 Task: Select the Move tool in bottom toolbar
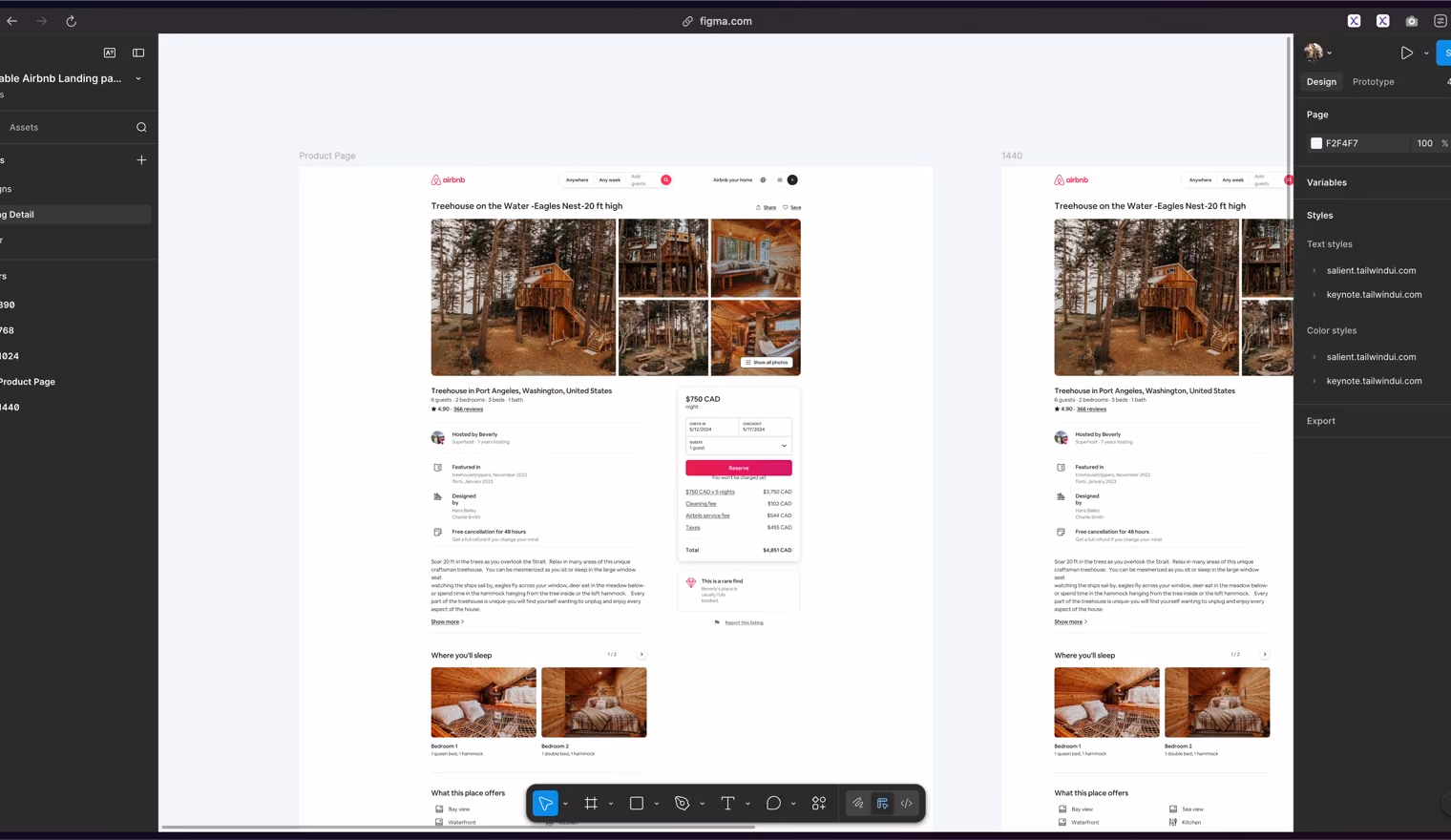(545, 804)
